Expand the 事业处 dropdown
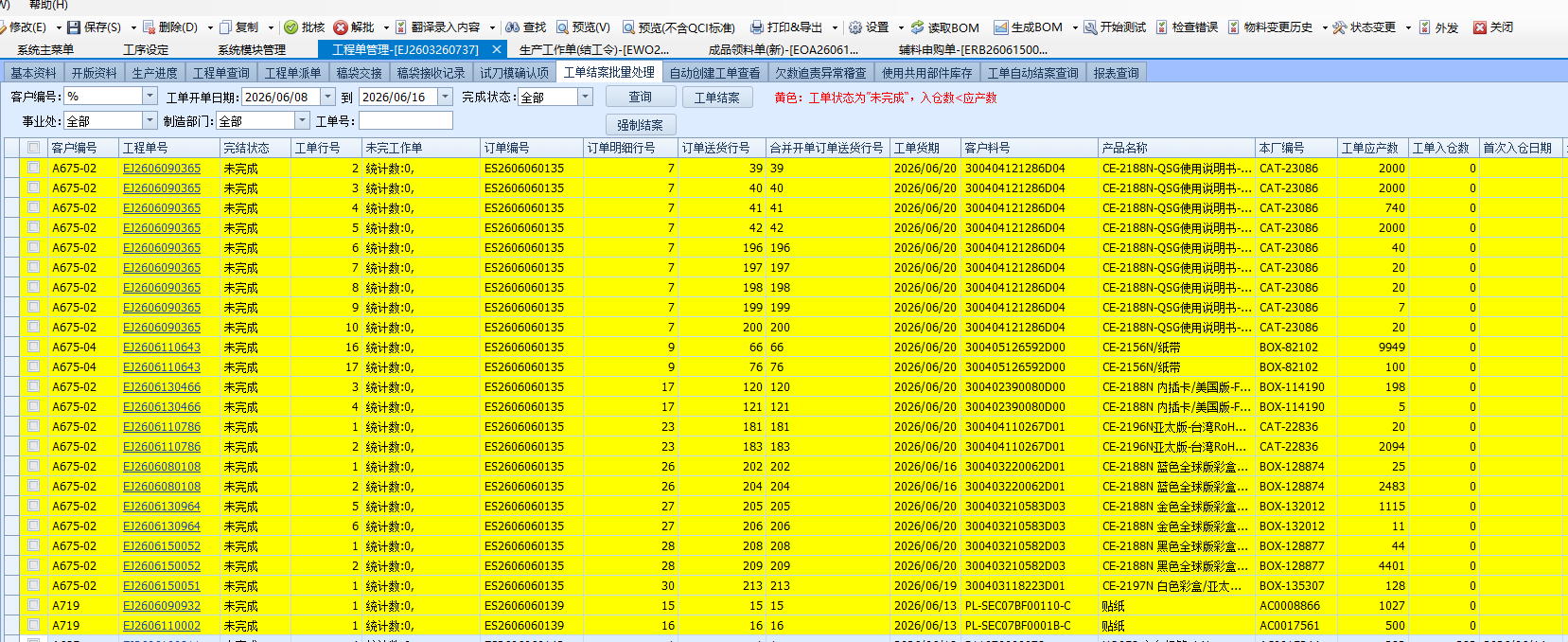The height and width of the screenshot is (642, 1568). 150,120
